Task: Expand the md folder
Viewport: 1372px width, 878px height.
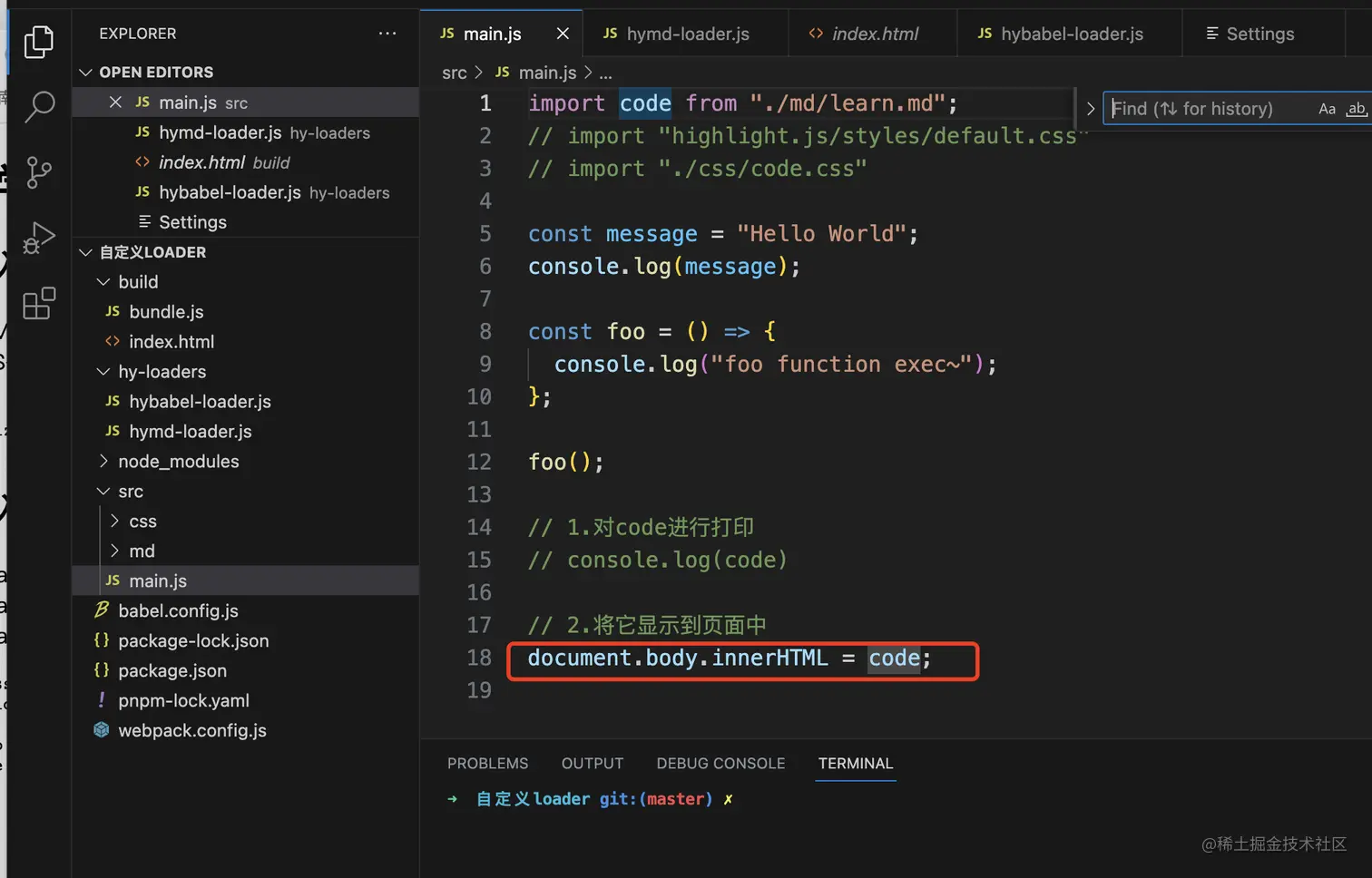Action: tap(114, 551)
